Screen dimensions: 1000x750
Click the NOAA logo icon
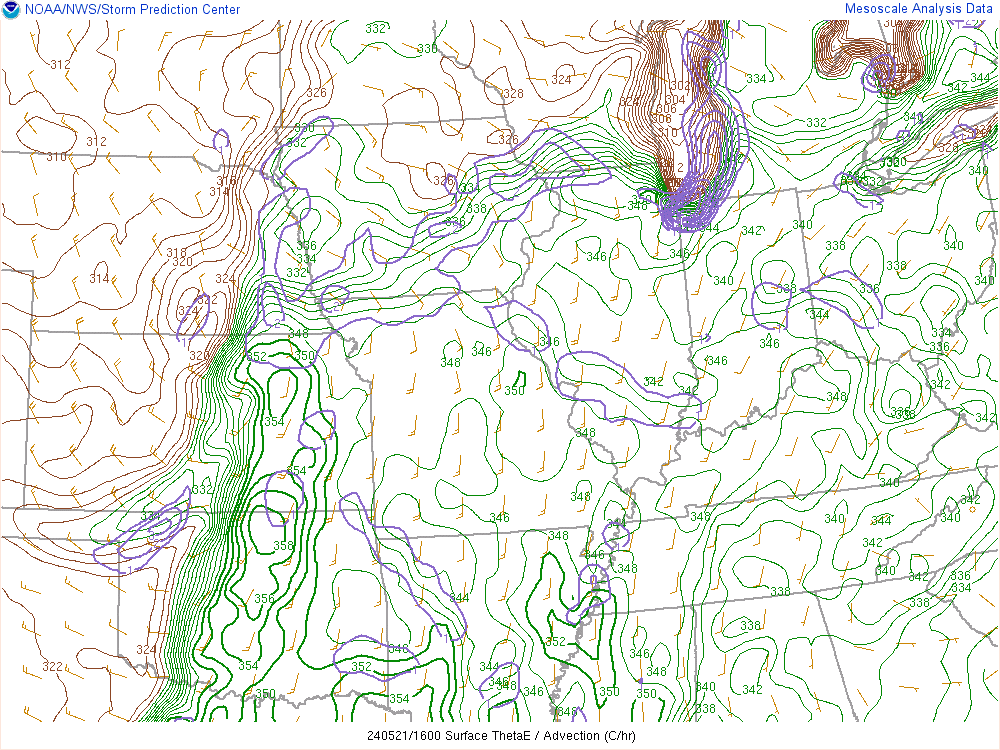pos(11,10)
